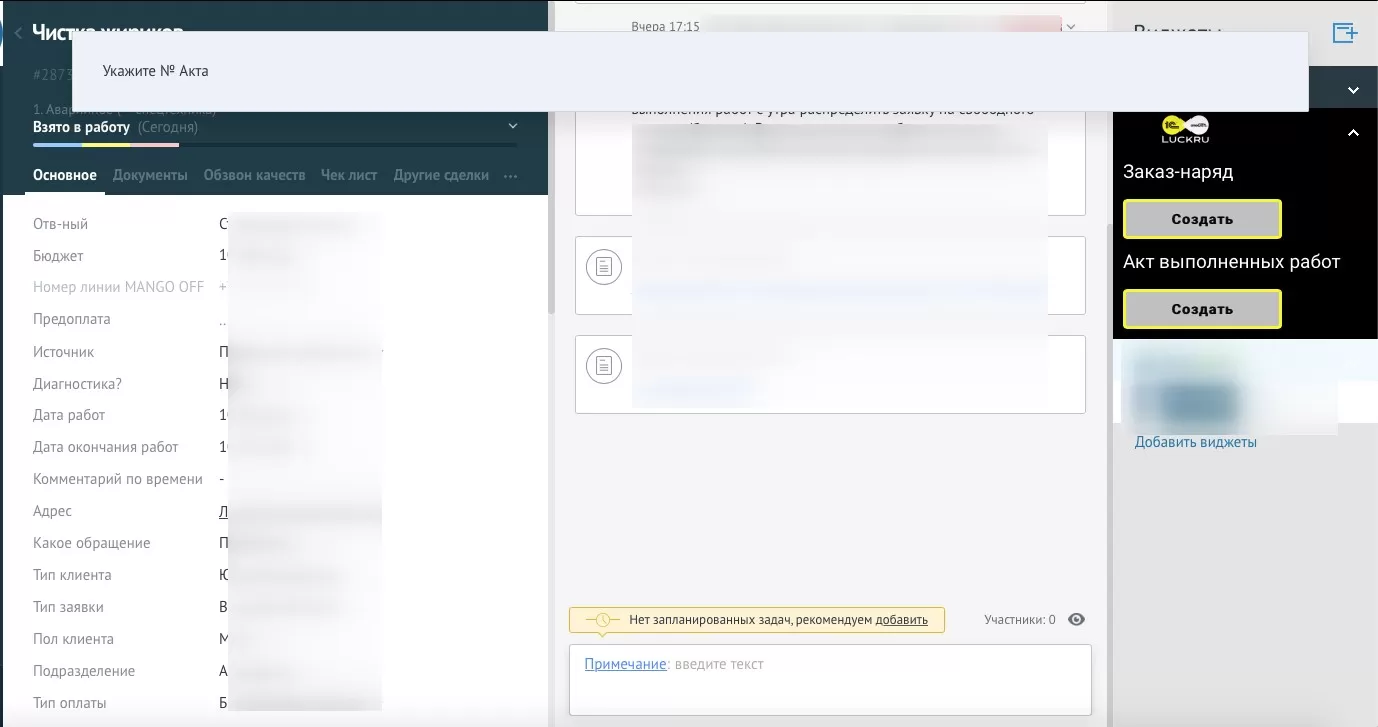The image size is (1378, 727).
Task: Switch to the Документы tab
Action: pos(150,175)
